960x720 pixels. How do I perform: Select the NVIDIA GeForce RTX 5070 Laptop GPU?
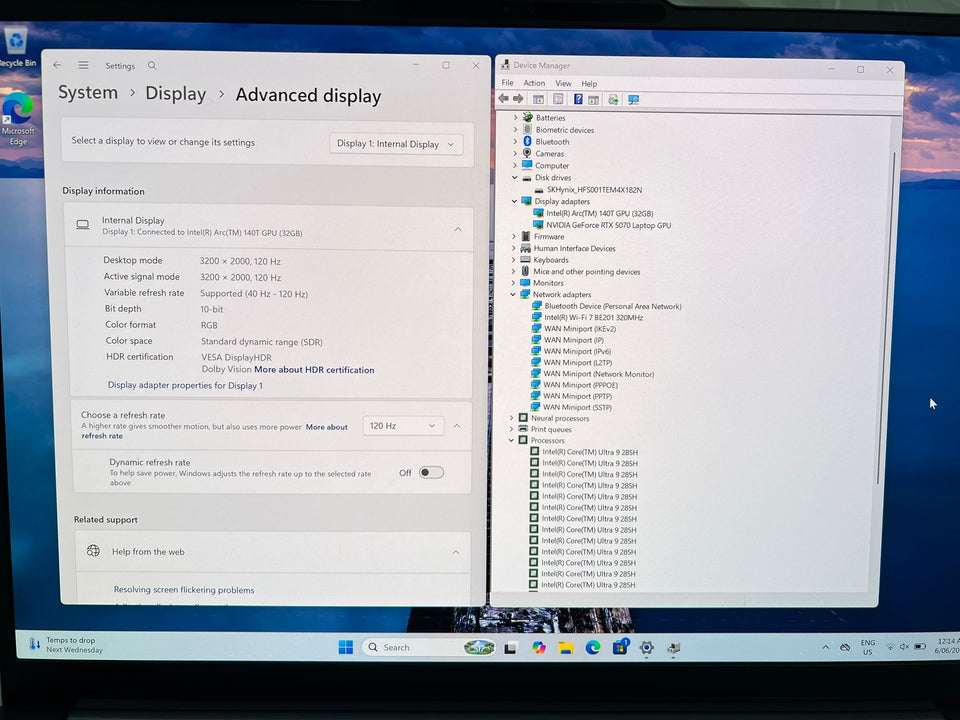(x=608, y=225)
